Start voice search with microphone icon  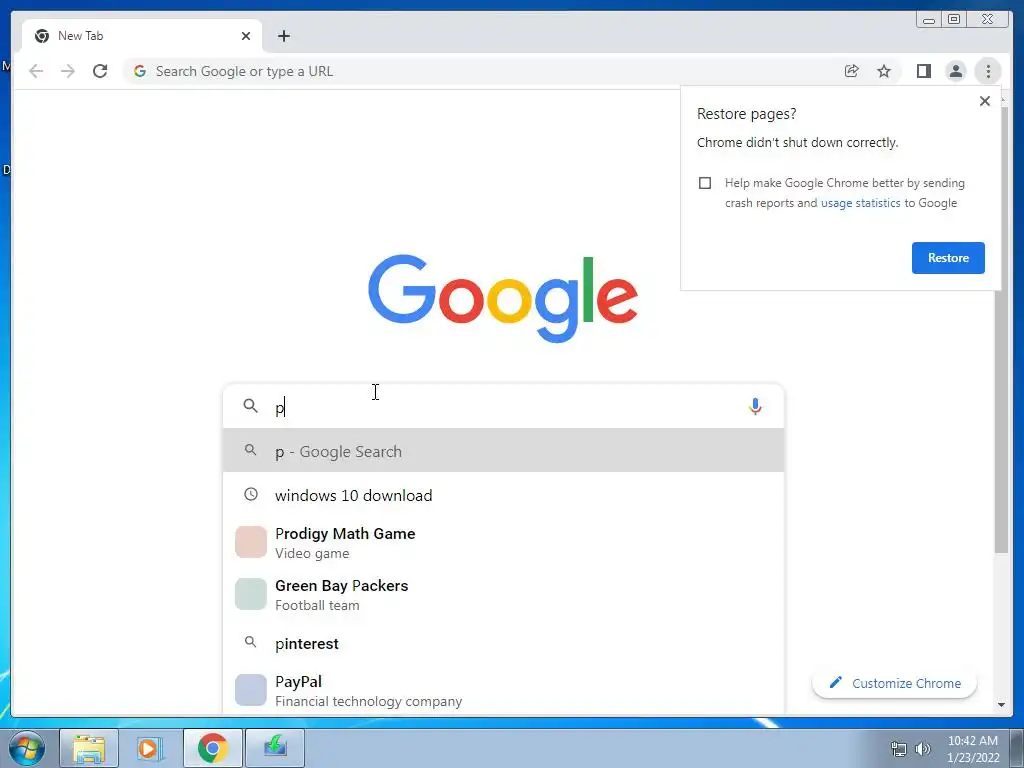click(755, 406)
